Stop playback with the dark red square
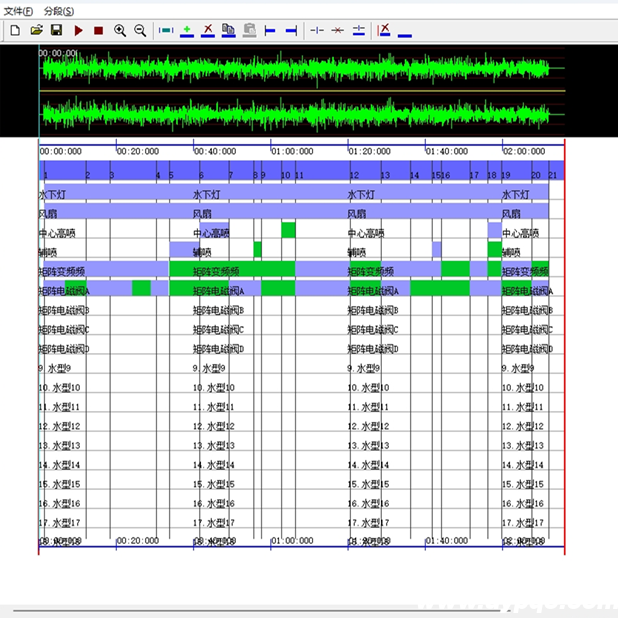 pos(98,31)
